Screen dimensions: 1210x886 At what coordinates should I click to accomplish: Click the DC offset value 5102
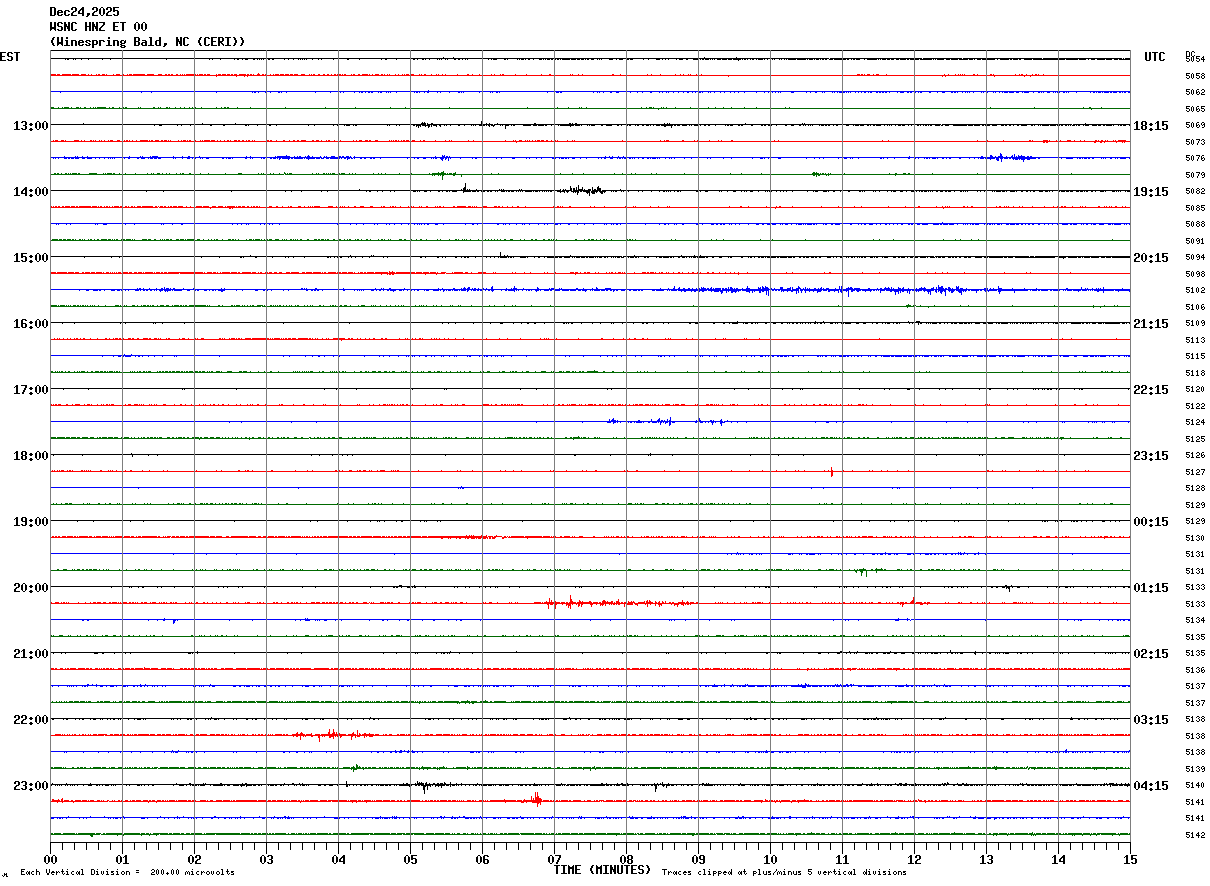[x=1195, y=291]
